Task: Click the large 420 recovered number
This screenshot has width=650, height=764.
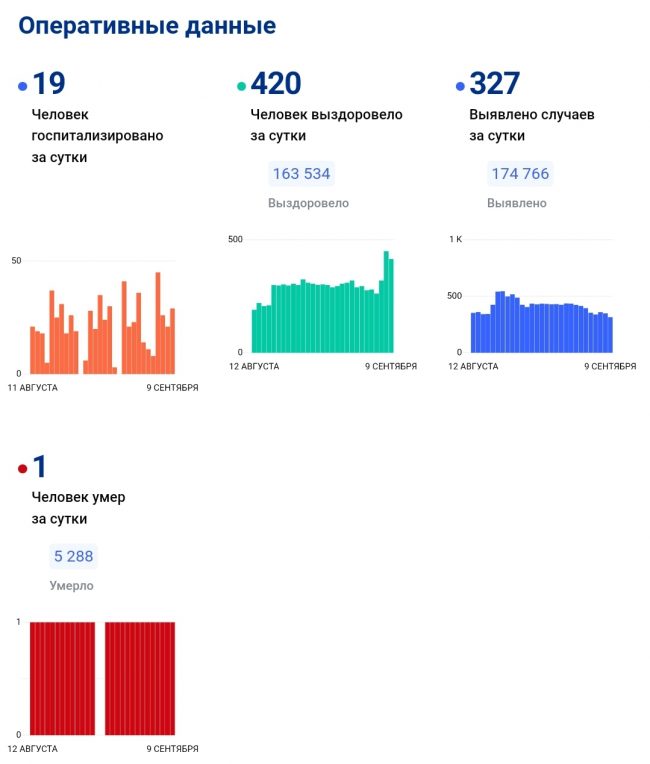Action: (275, 84)
